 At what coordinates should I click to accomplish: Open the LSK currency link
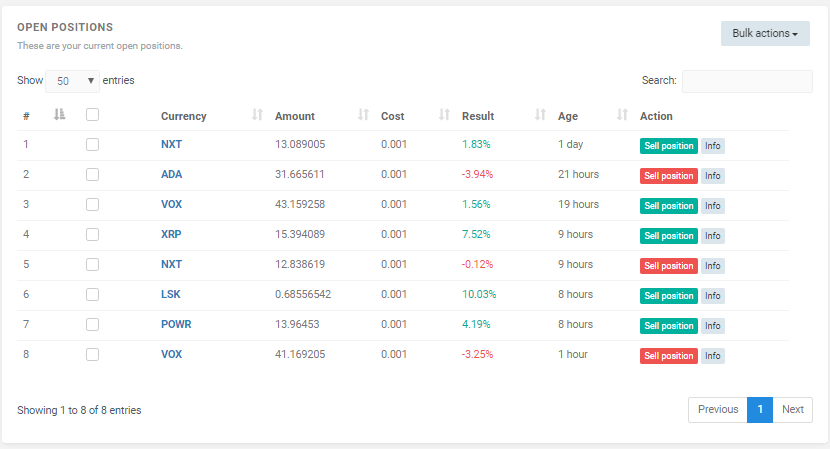point(171,295)
